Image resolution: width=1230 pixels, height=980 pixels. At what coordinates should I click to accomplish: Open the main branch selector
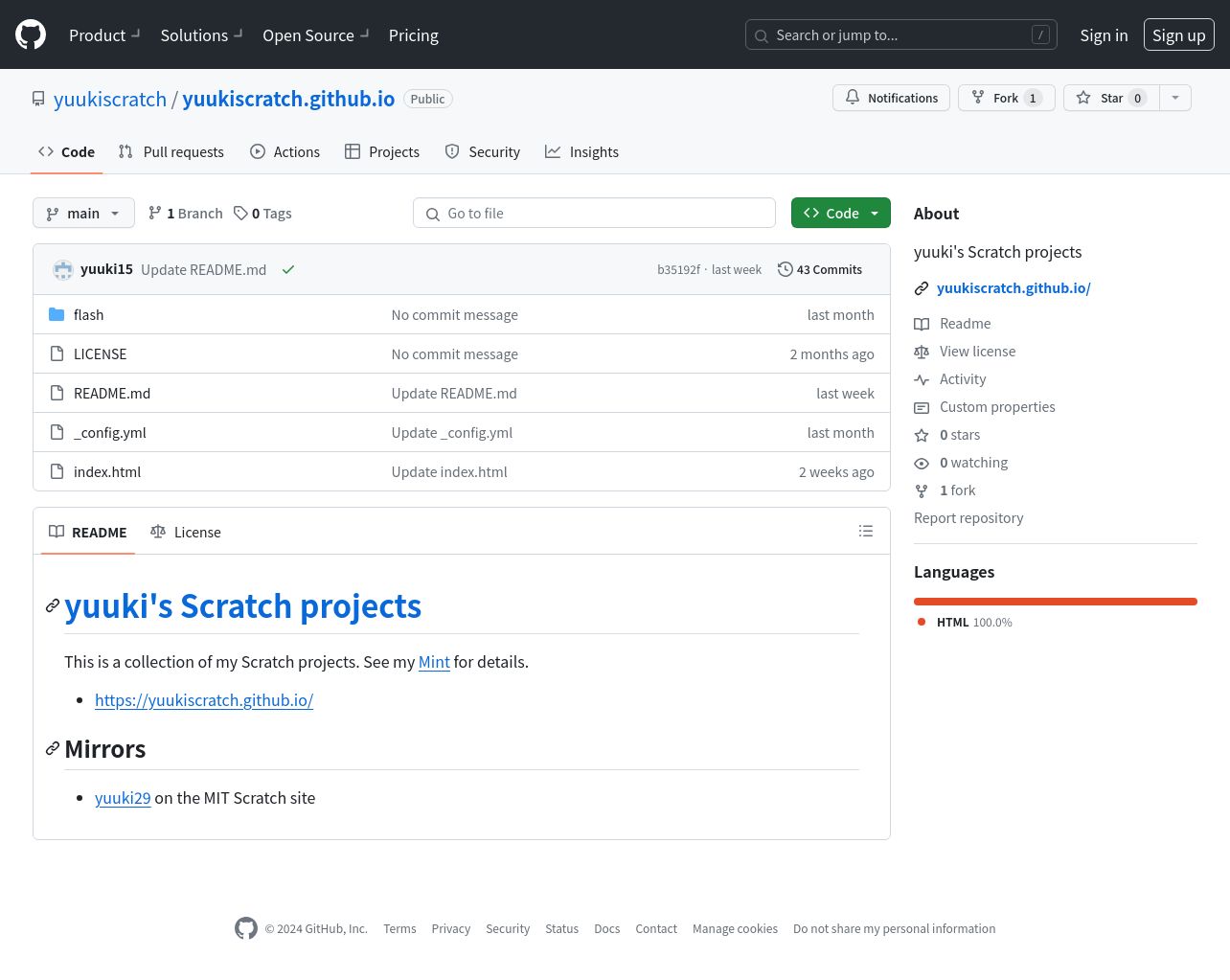coord(83,213)
